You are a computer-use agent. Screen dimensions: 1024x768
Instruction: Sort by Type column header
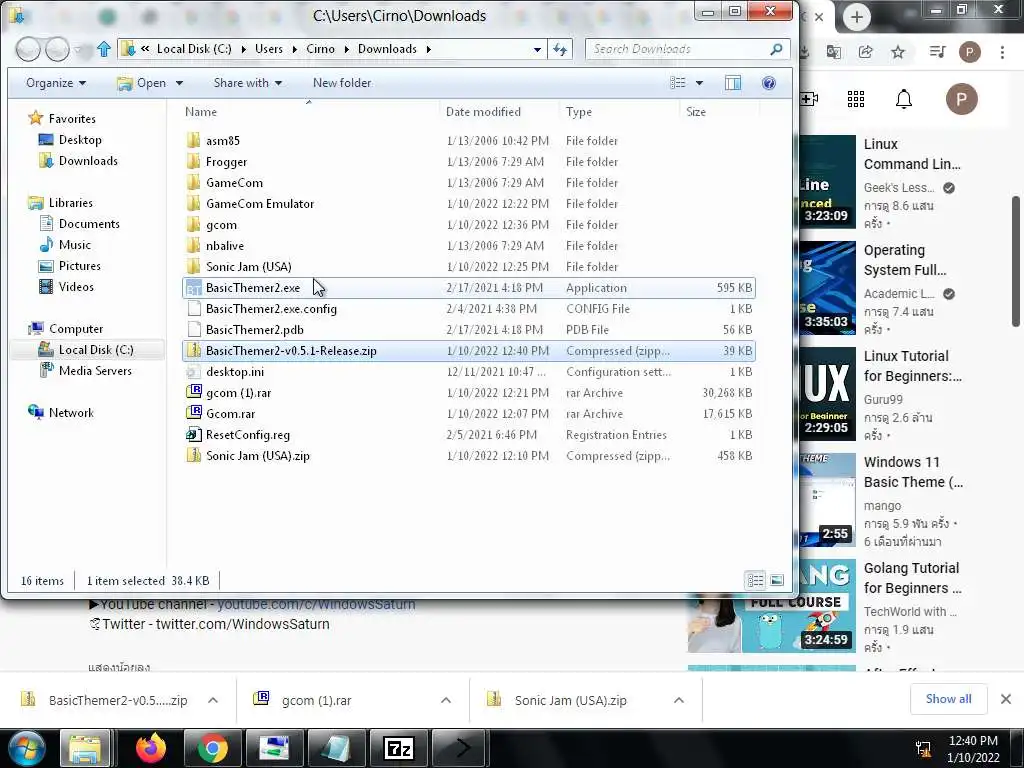(579, 112)
